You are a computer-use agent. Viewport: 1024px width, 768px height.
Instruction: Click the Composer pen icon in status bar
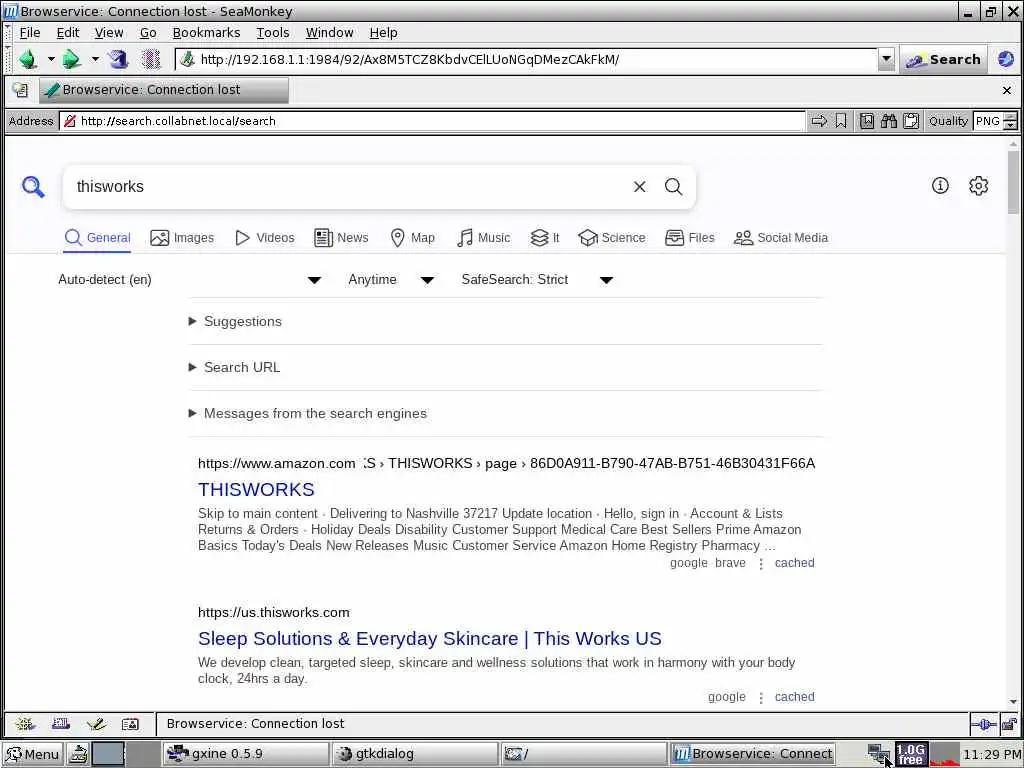click(x=96, y=724)
